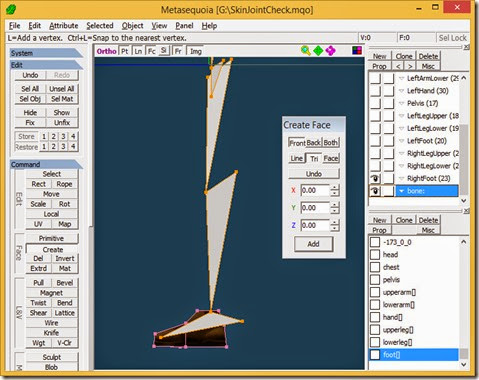479x380 pixels.
Task: Toggle lock box for LeftHand (30)
Action: 388,91
